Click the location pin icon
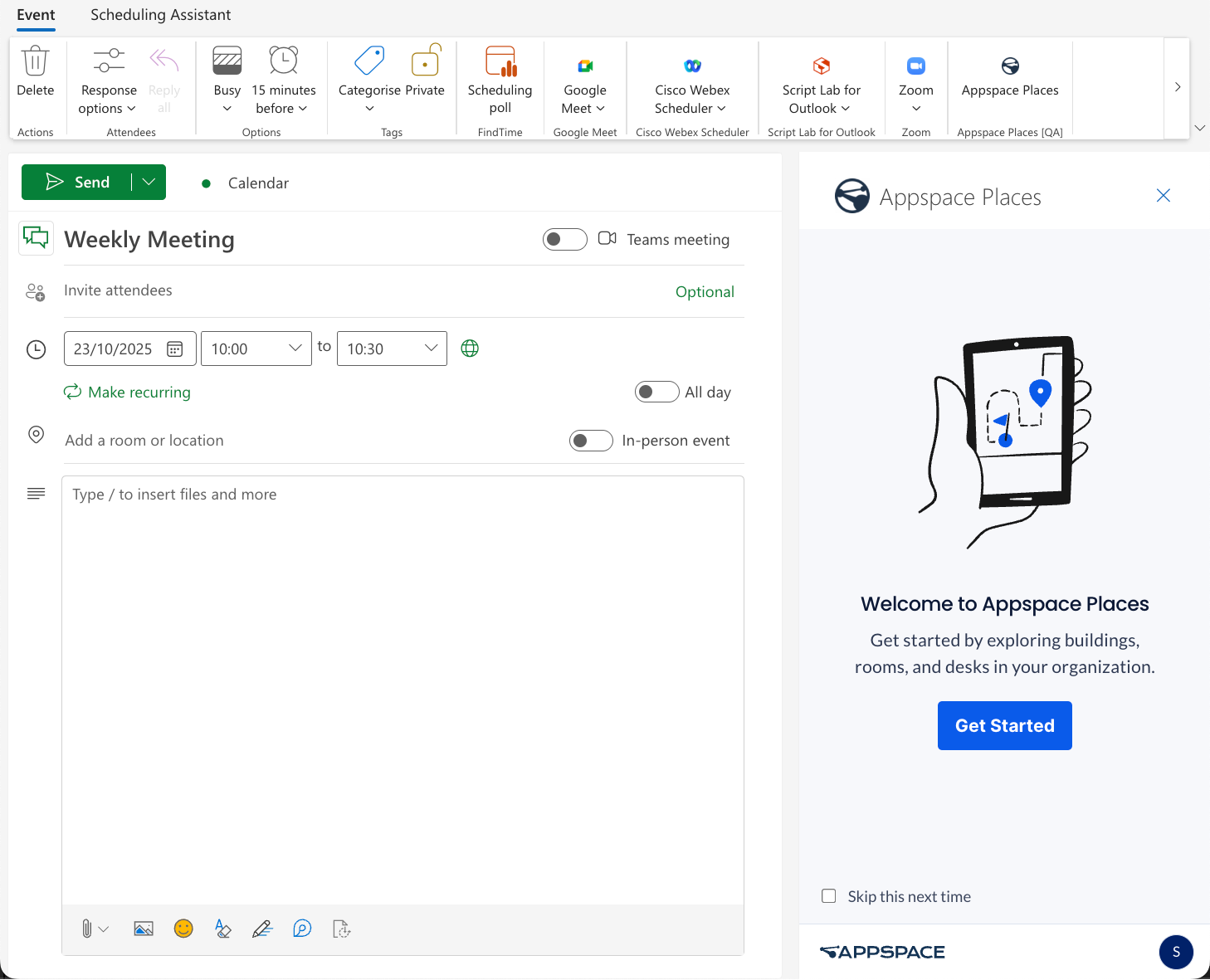The width and height of the screenshot is (1210, 980). click(x=36, y=434)
